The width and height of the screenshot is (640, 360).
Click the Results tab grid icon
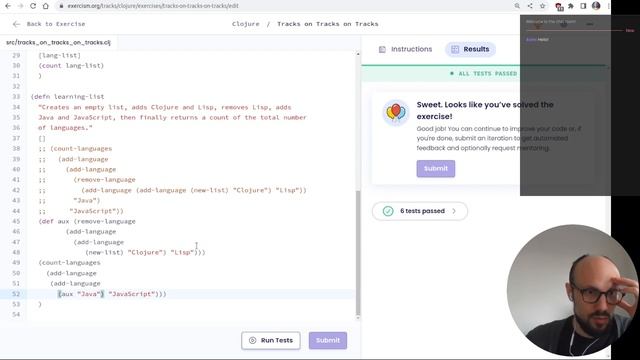click(x=455, y=49)
